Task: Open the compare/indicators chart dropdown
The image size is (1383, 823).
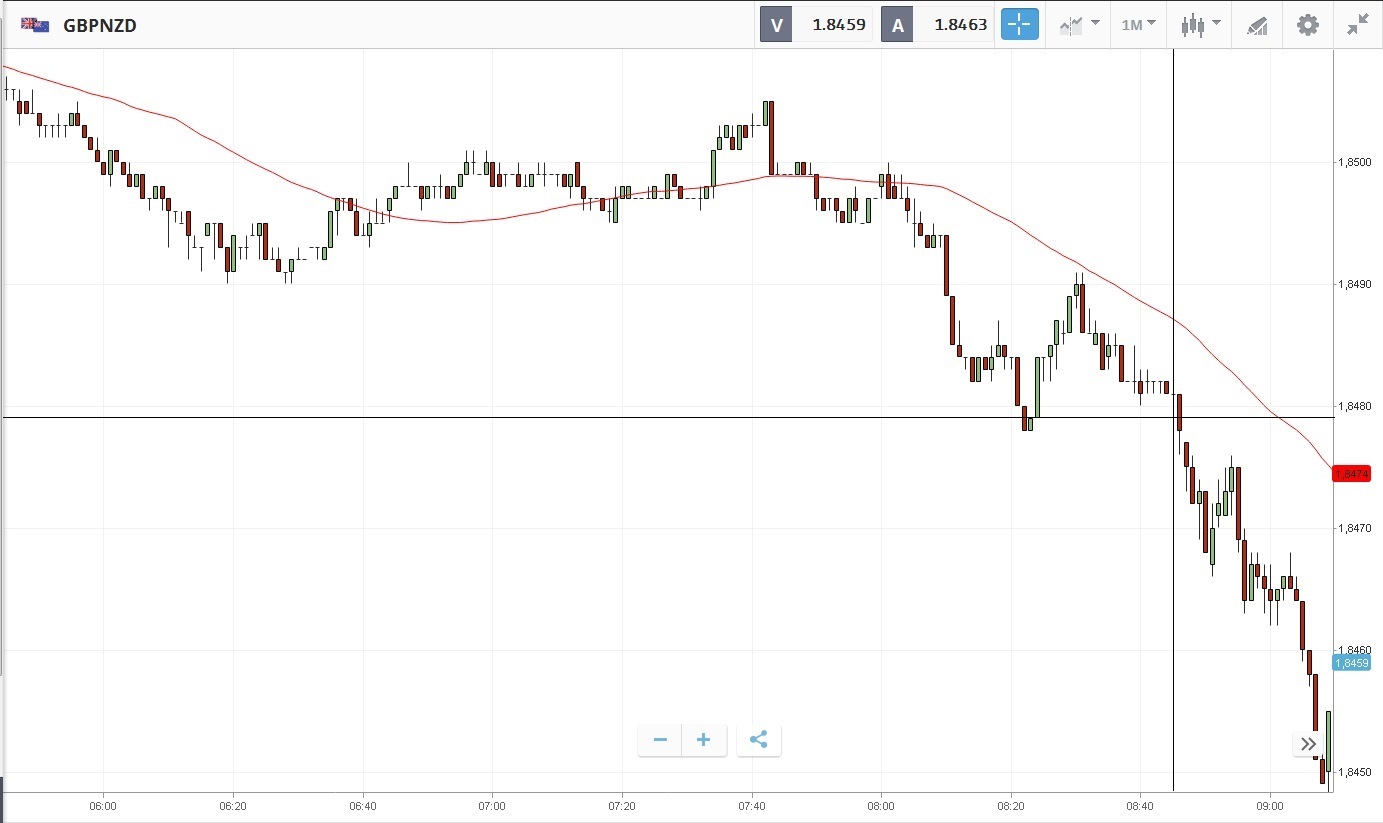Action: [1080, 25]
